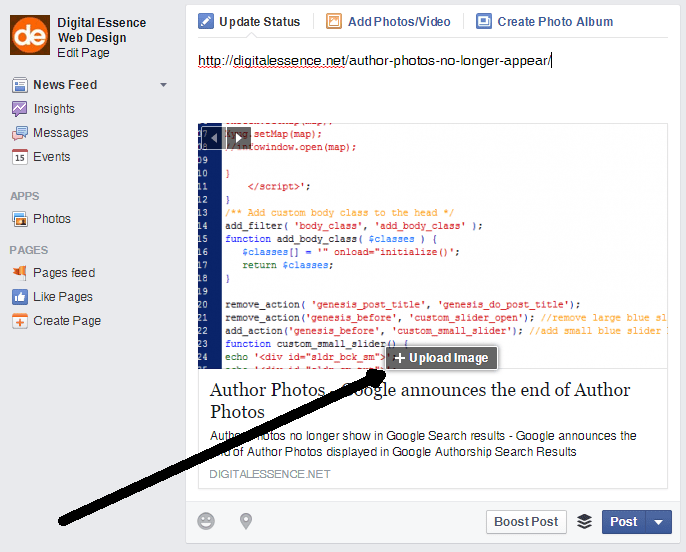The width and height of the screenshot is (686, 552).
Task: Expand the News Feed dropdown arrow
Action: point(163,85)
